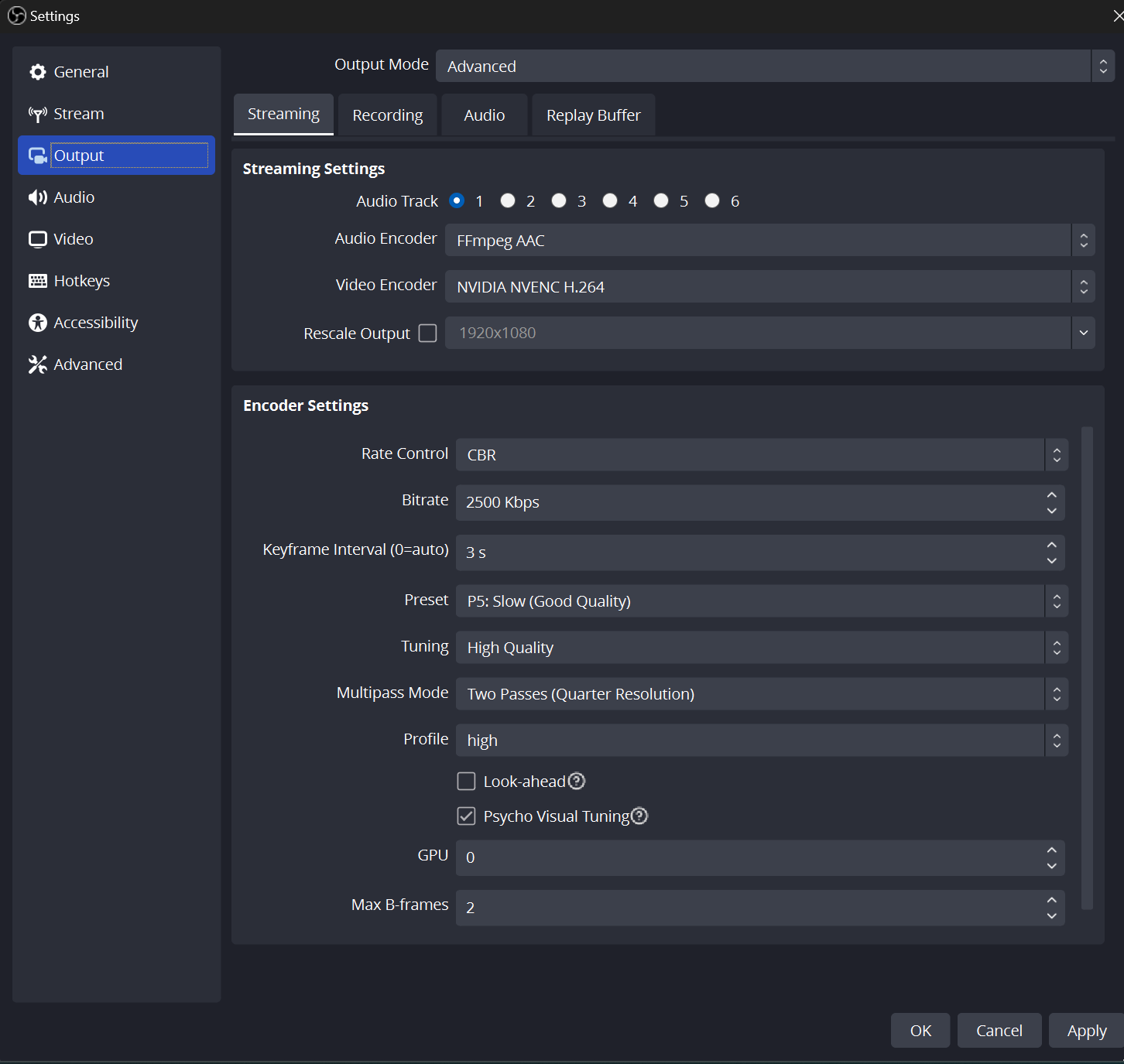
Task: Open the General settings category
Action: (x=116, y=72)
